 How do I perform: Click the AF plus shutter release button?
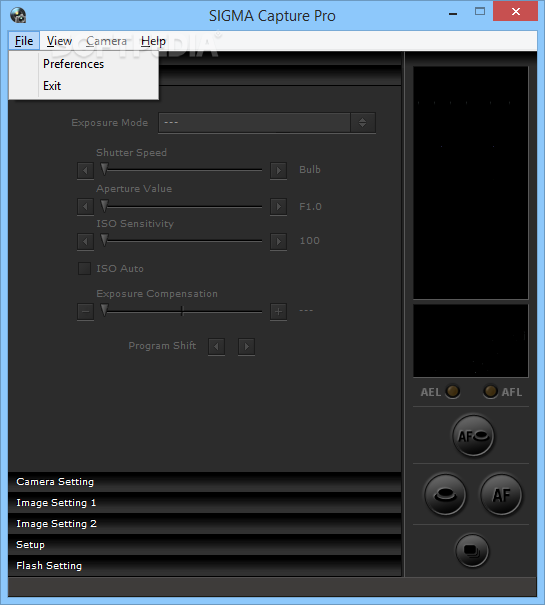(x=473, y=436)
